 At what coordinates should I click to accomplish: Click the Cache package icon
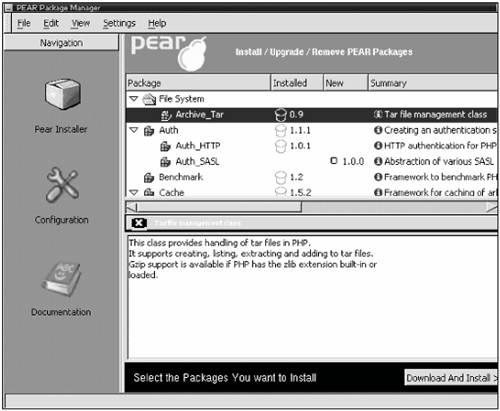pyautogui.click(x=149, y=193)
